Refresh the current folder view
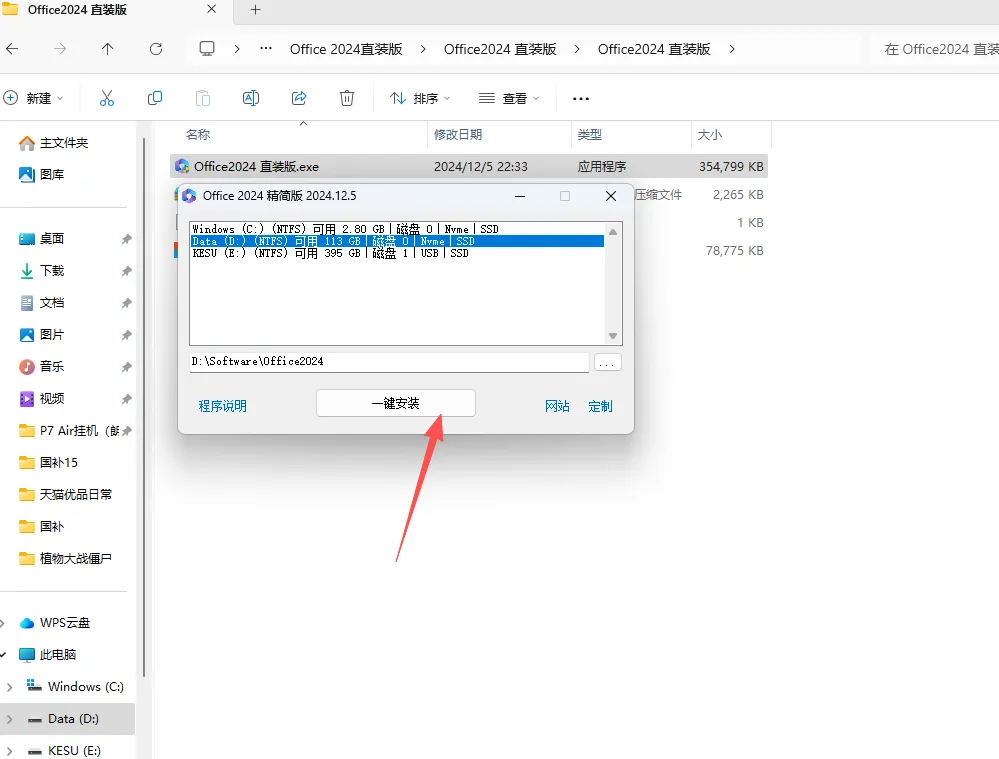Image resolution: width=999 pixels, height=759 pixels. (x=156, y=48)
